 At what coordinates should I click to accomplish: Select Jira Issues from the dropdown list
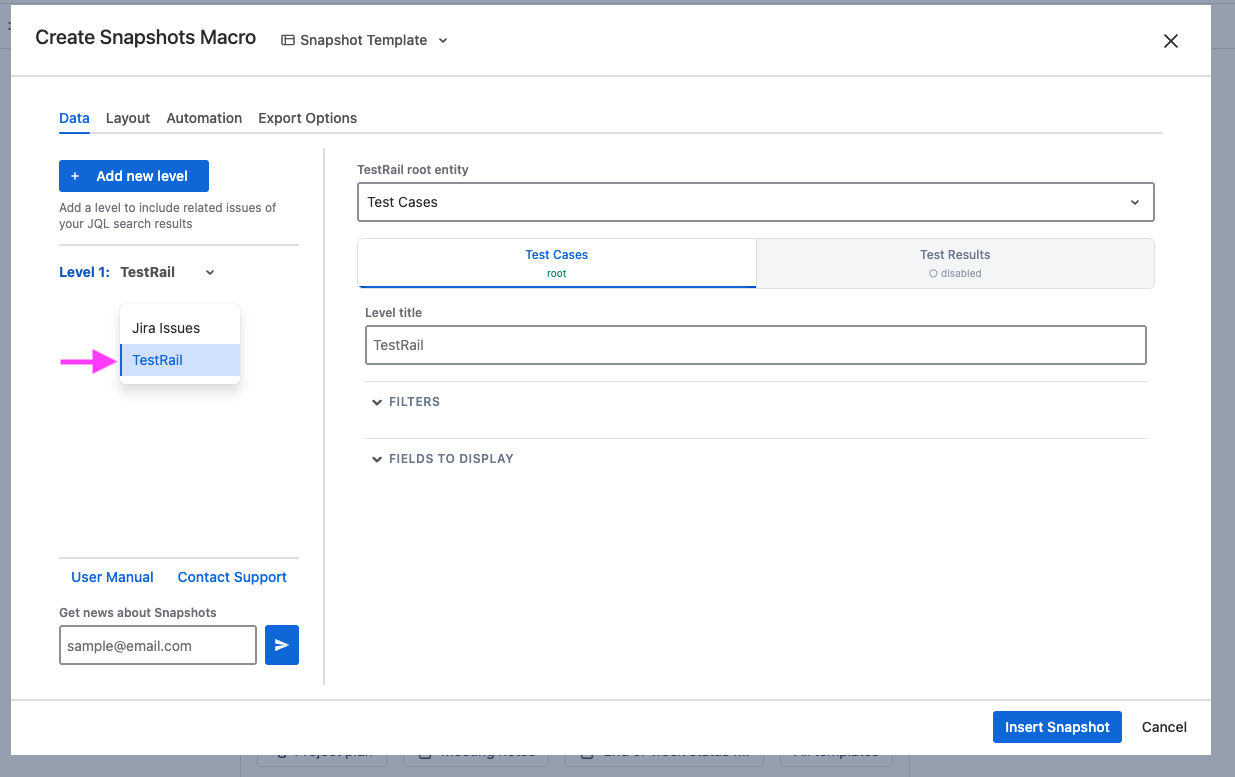(180, 328)
